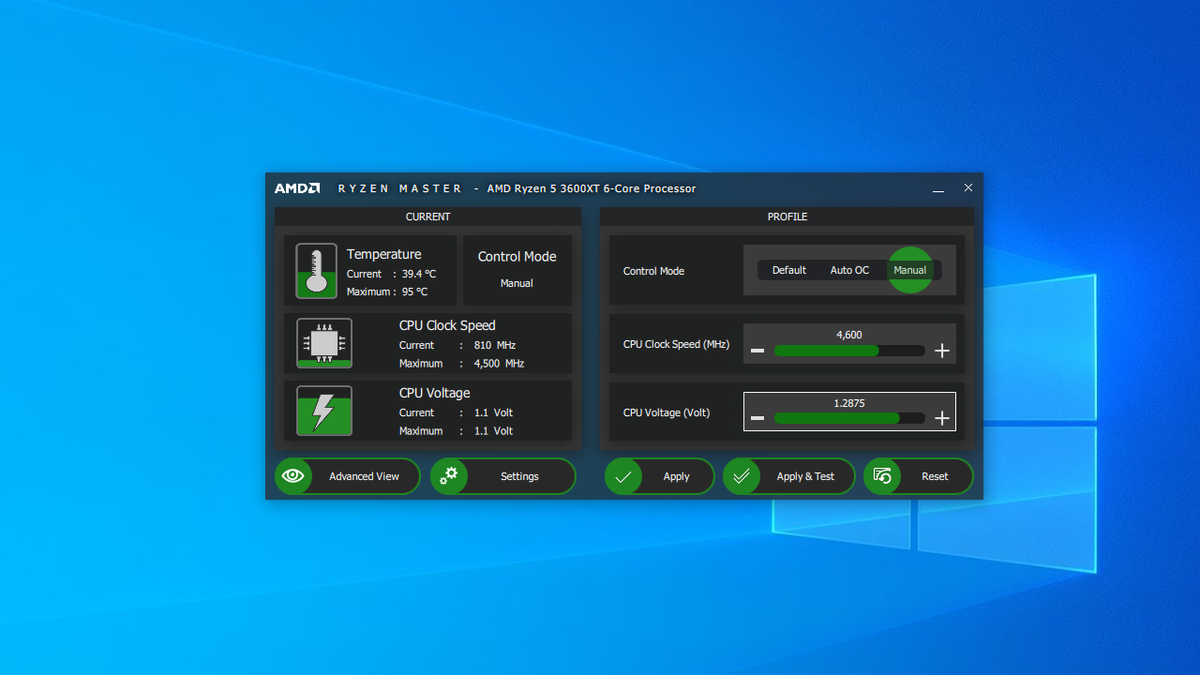This screenshot has height=675, width=1200.
Task: Click the Control Mode label in Profile panel
Action: coord(653,271)
